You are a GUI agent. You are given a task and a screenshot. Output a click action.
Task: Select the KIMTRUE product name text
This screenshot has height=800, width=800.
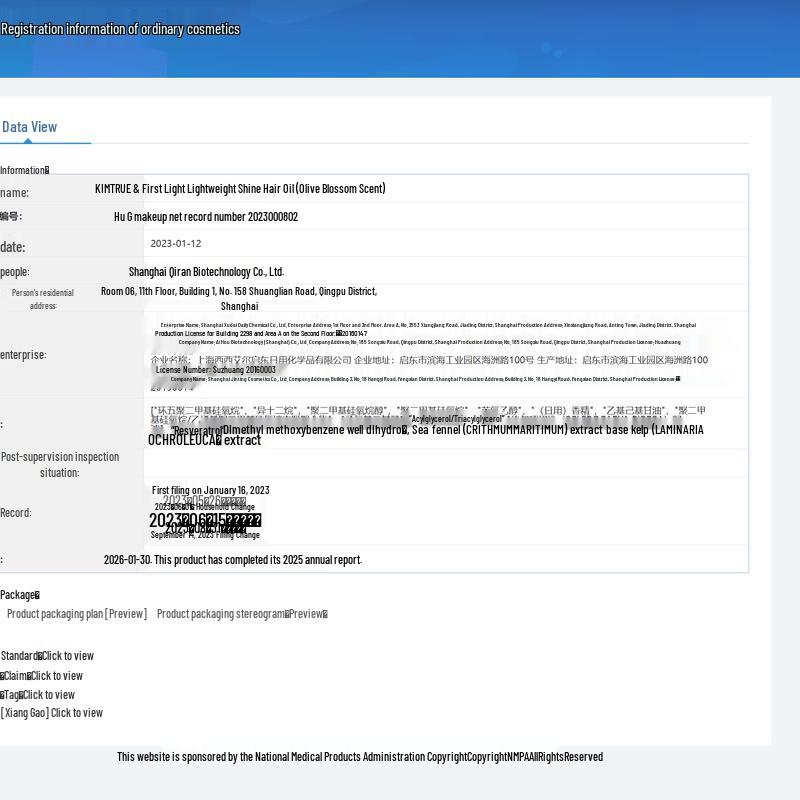click(x=240, y=189)
